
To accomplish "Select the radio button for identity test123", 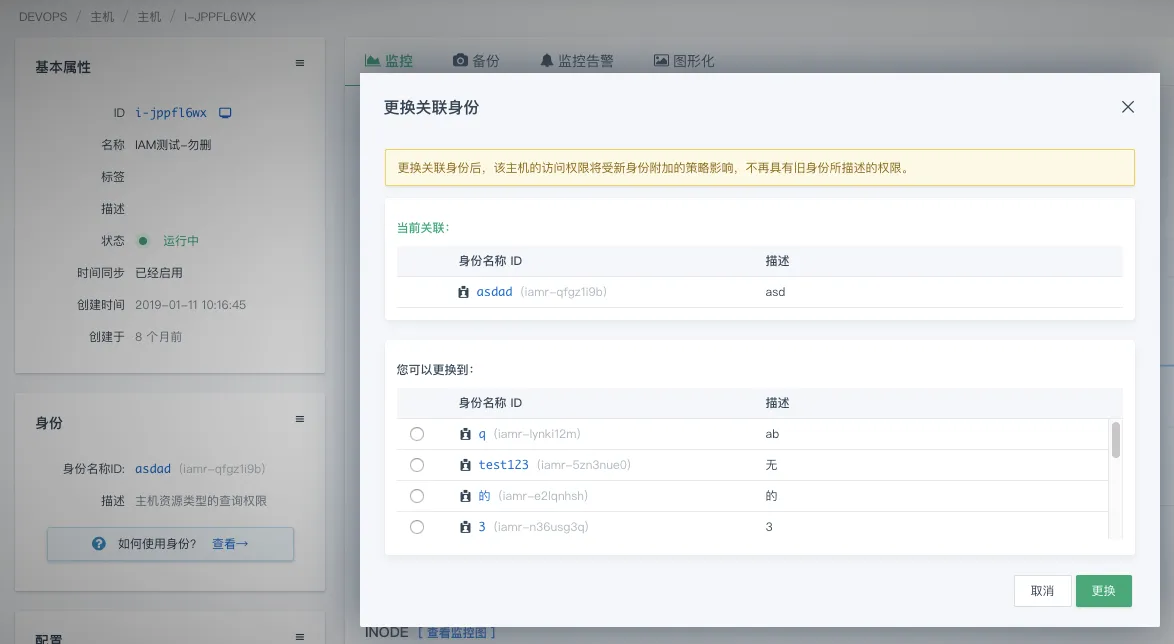I will click(417, 464).
